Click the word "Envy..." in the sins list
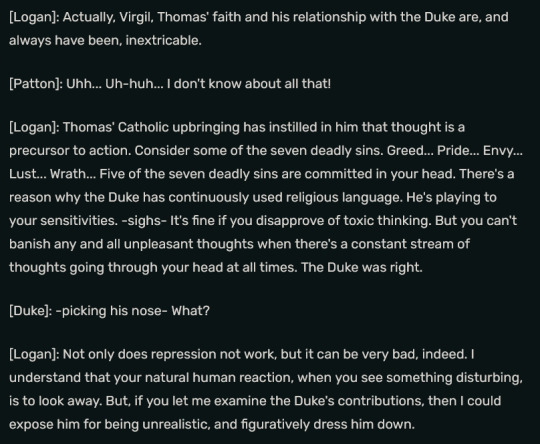 503,151
